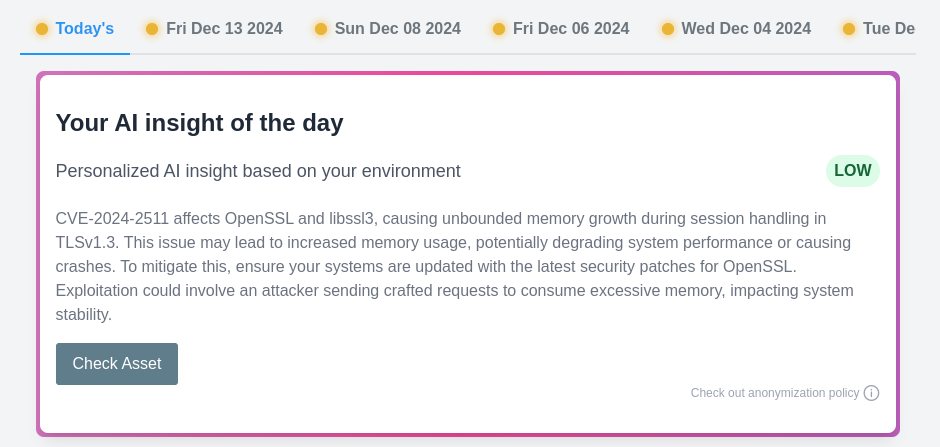
Task: Click the info icon next to anonymization policy
Action: (871, 393)
